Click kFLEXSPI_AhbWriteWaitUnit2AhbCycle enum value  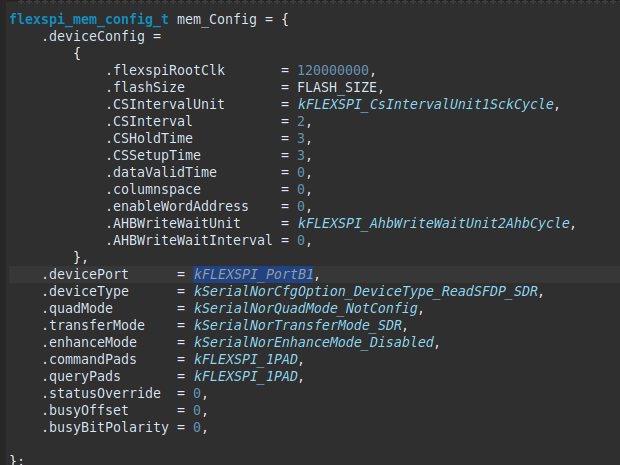coord(438,223)
